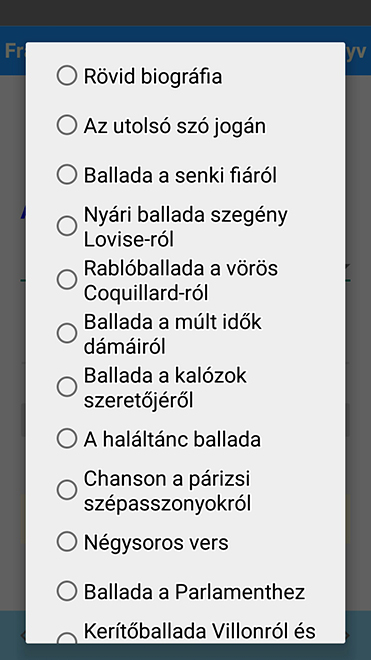Pick the A haláltánc ballada radio button
Image resolution: width=371 pixels, height=660 pixels.
(67, 439)
